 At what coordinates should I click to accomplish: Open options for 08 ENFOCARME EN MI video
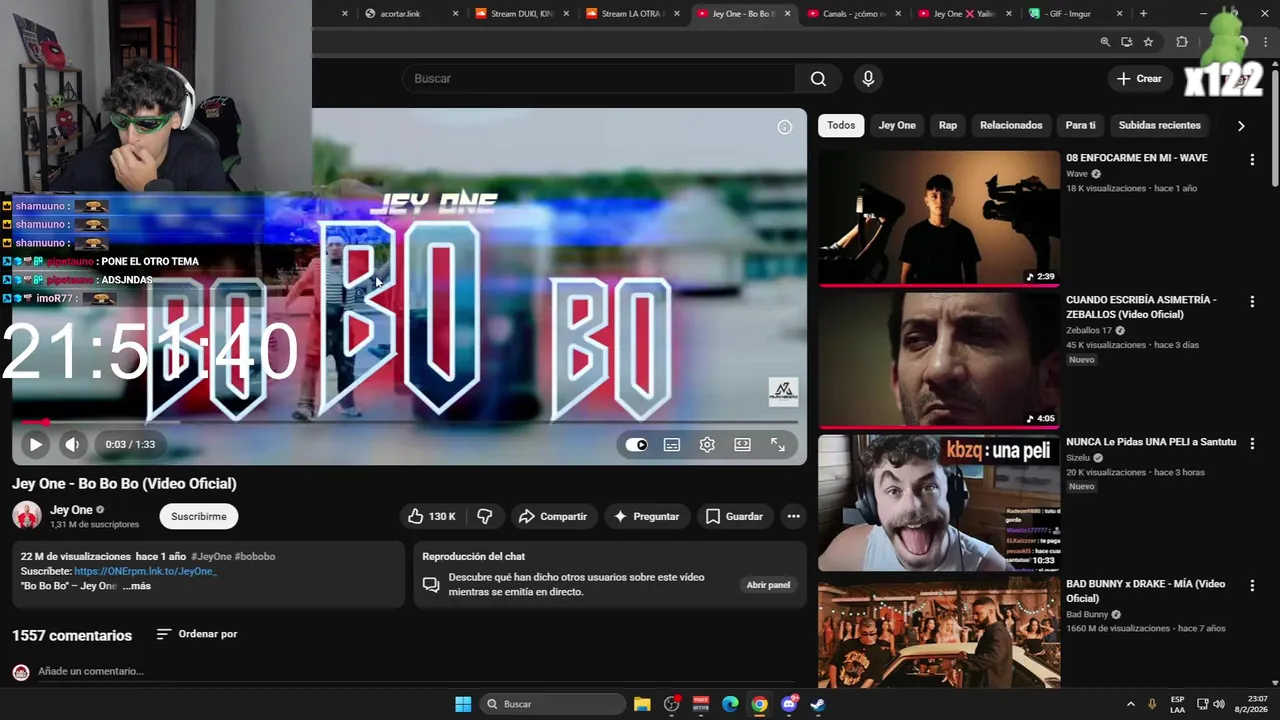pyautogui.click(x=1252, y=160)
